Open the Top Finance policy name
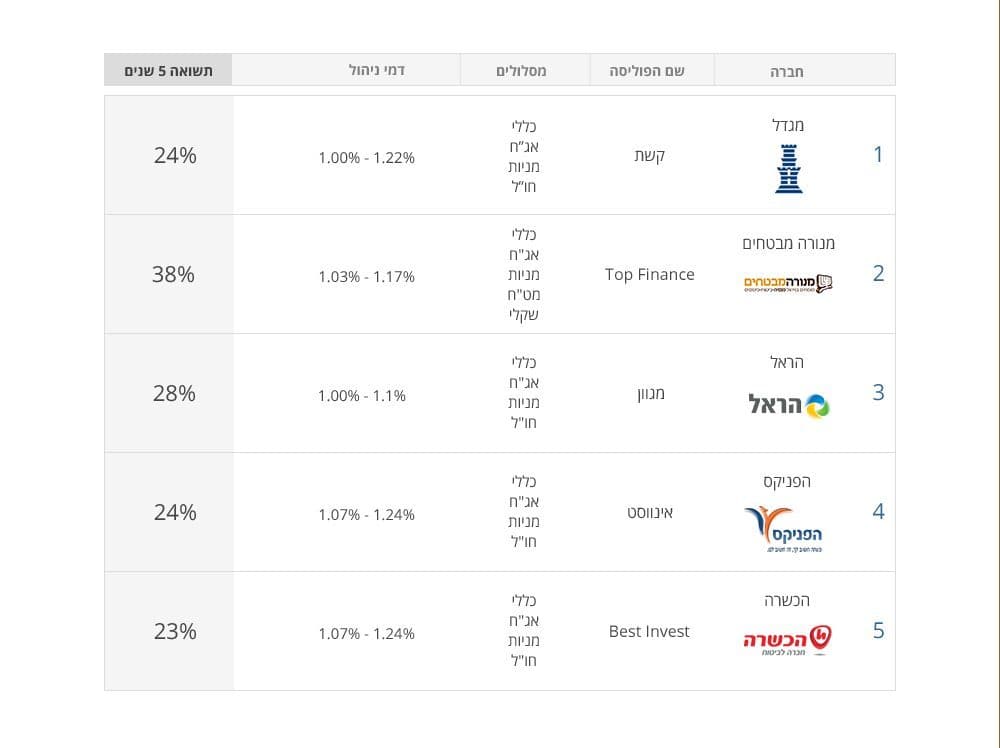1000x748 pixels. (x=649, y=274)
